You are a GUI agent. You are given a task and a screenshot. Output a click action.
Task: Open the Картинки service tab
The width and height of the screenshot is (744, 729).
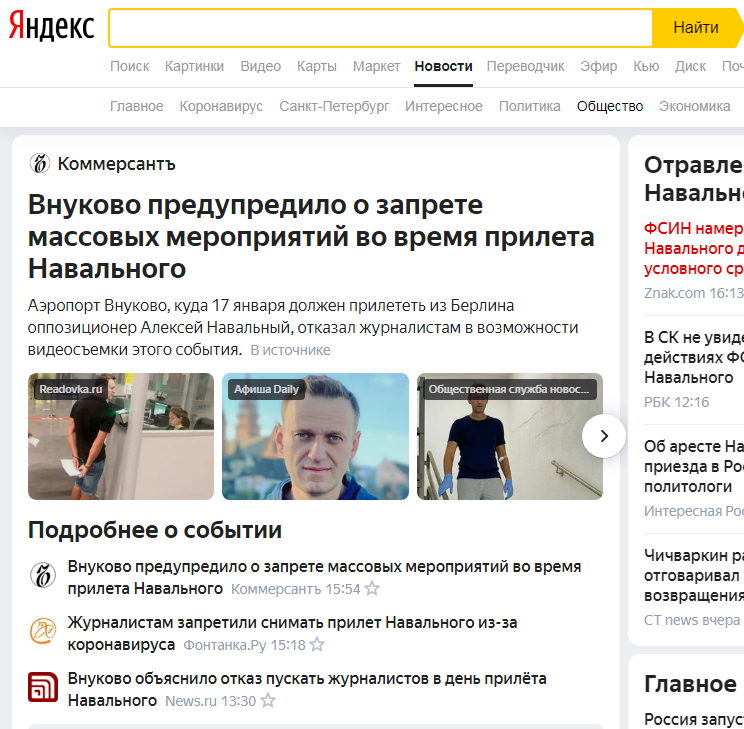[195, 66]
